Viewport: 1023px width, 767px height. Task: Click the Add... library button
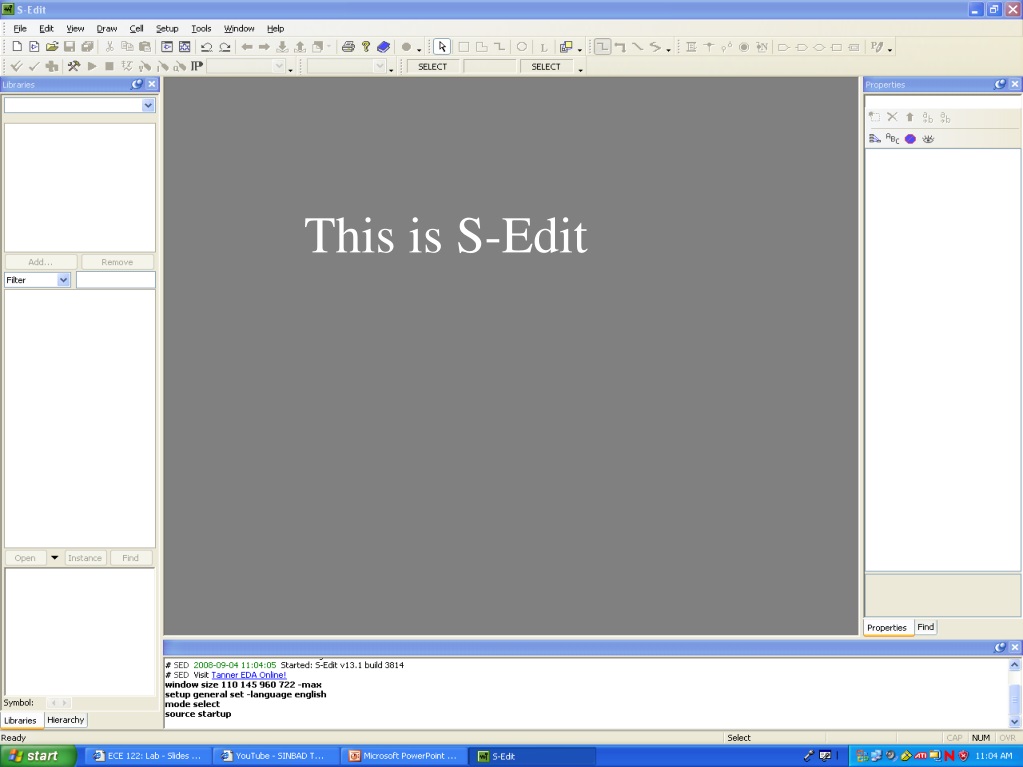click(x=40, y=262)
